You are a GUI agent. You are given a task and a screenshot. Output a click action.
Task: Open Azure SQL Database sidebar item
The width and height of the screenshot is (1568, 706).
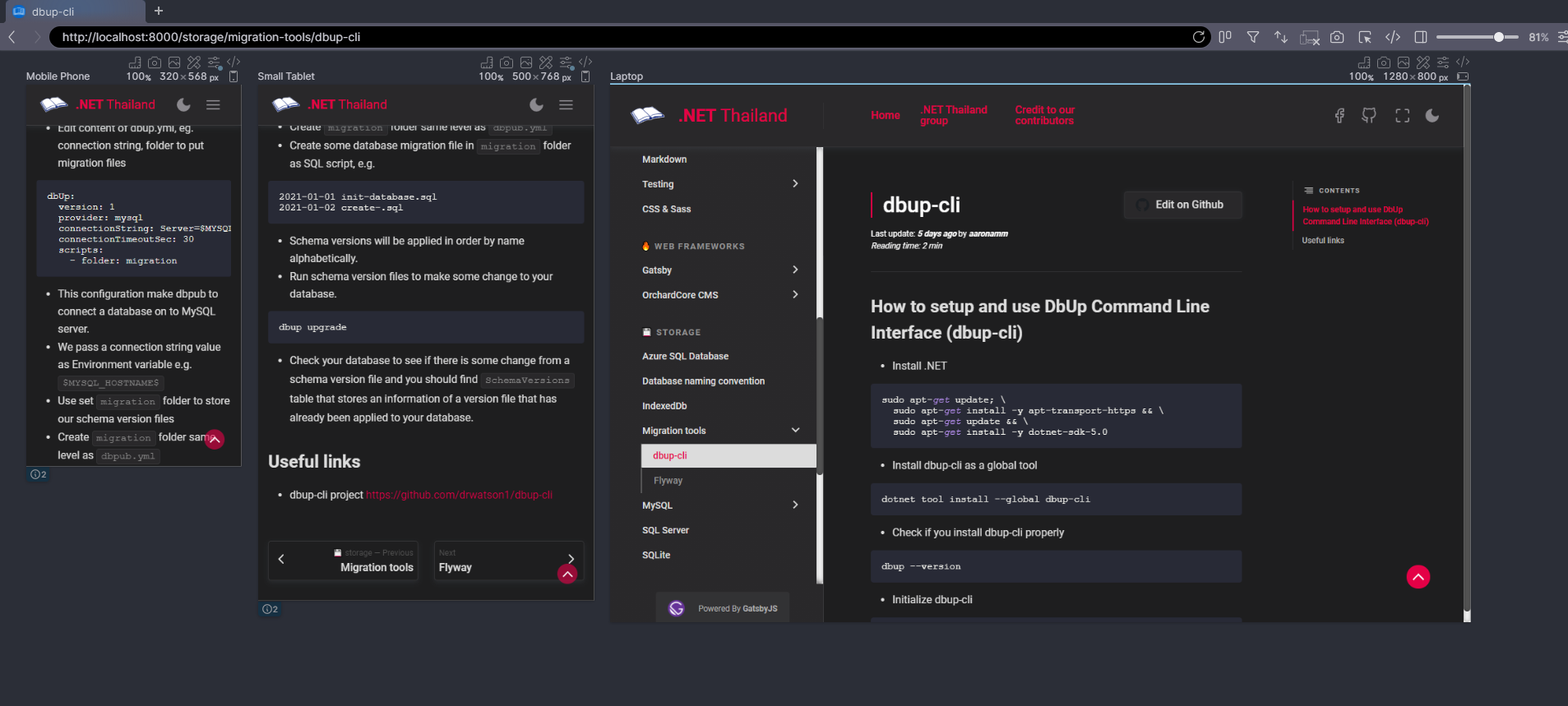pyautogui.click(x=686, y=357)
